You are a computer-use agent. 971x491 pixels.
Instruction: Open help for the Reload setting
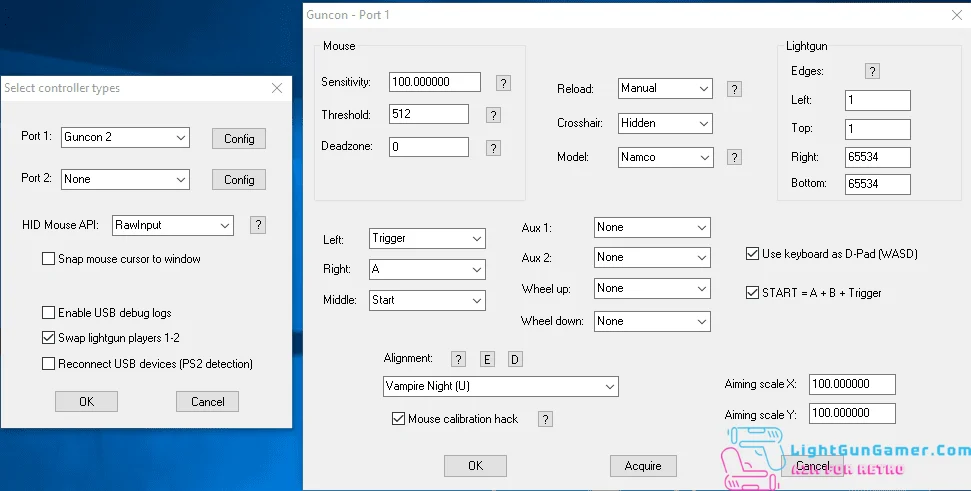[x=734, y=89]
